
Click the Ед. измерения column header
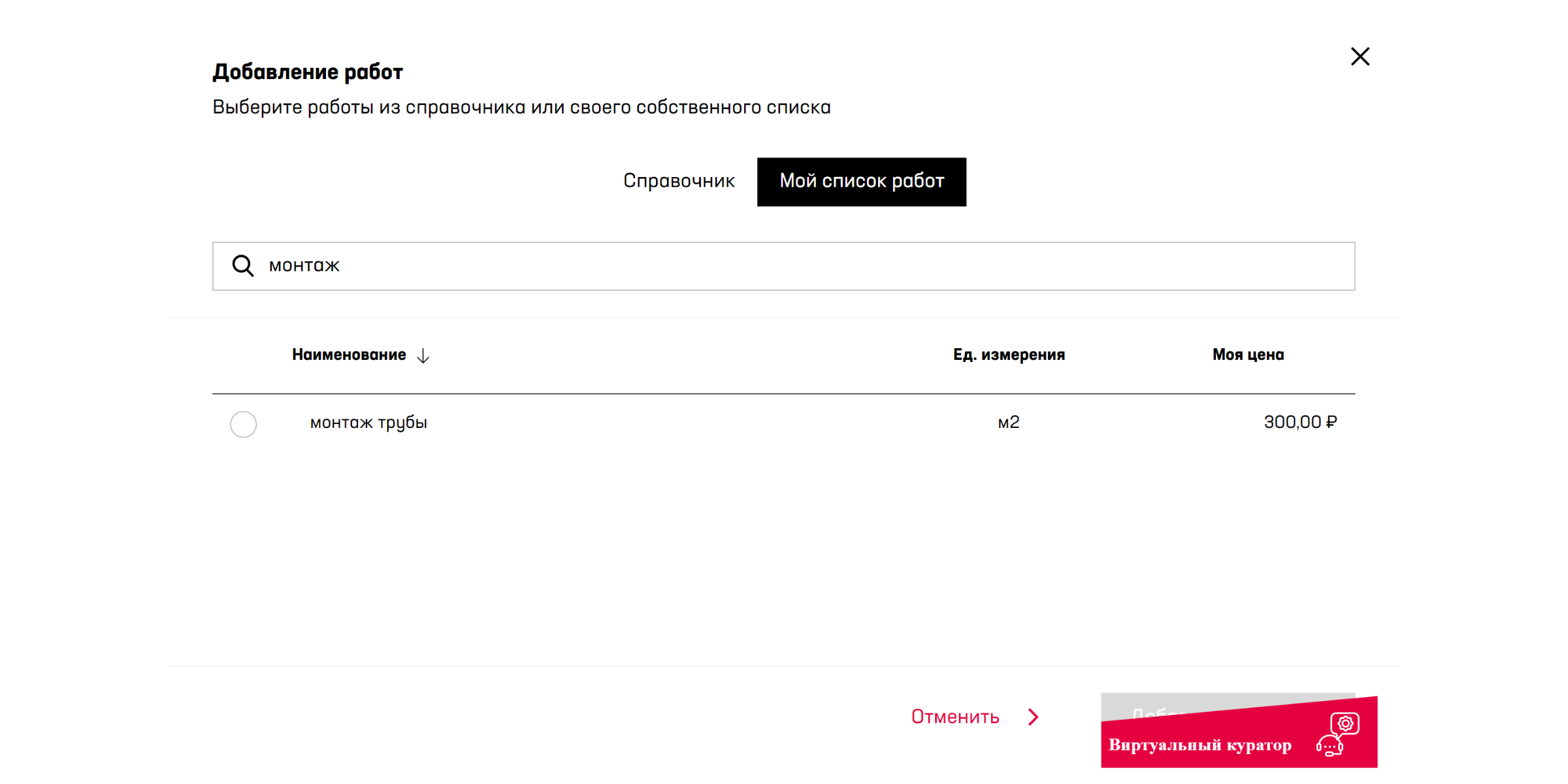click(1009, 355)
